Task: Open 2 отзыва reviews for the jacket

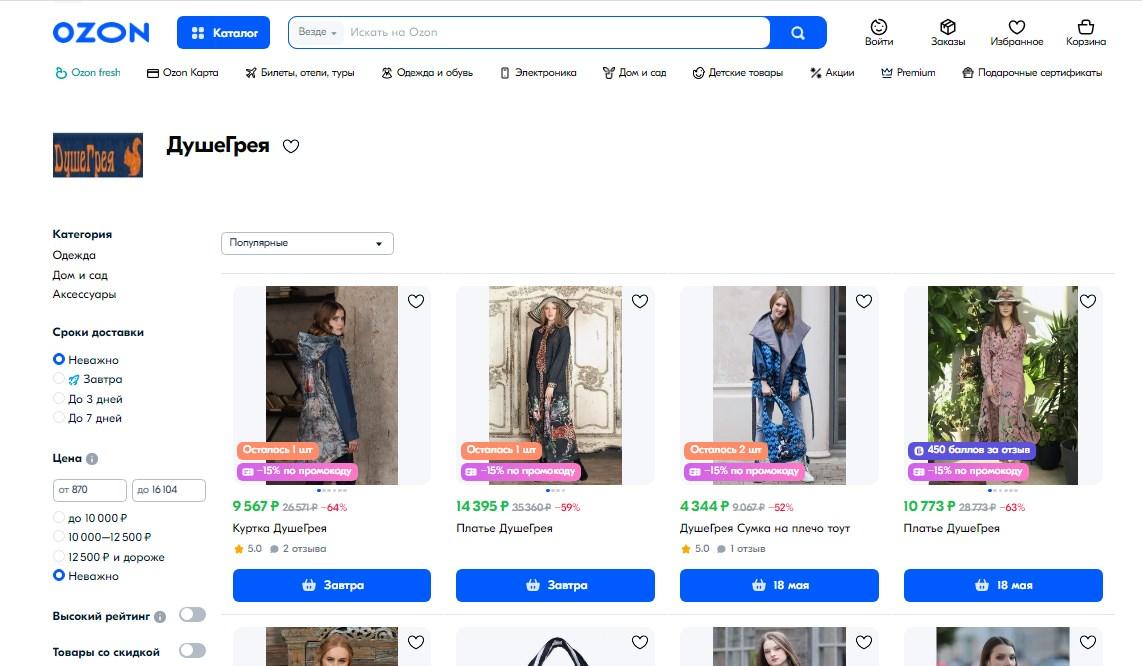Action: tap(299, 549)
